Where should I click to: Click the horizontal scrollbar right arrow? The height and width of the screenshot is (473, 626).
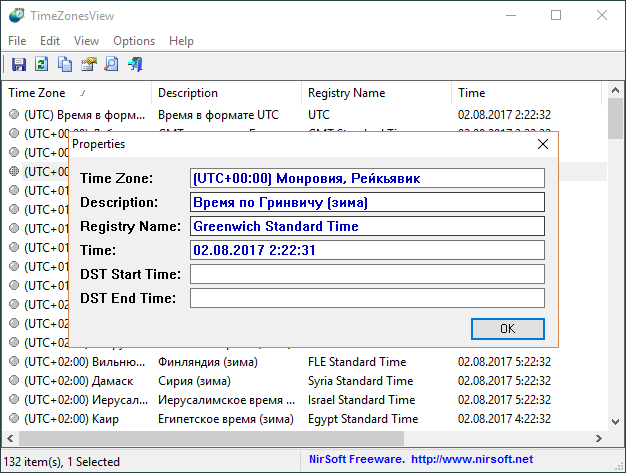(x=598, y=438)
